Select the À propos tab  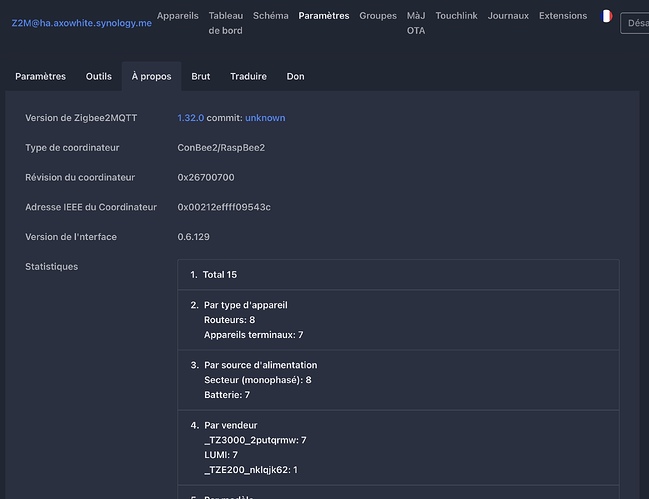click(151, 77)
